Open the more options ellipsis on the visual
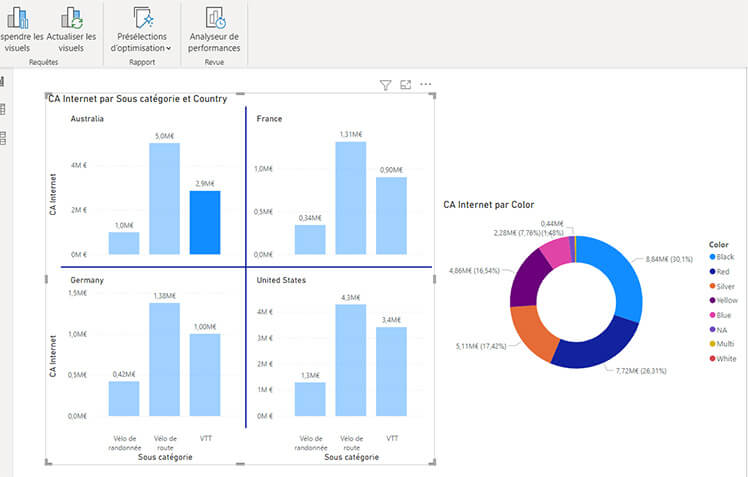Viewport: 748px width, 477px height. (x=426, y=84)
